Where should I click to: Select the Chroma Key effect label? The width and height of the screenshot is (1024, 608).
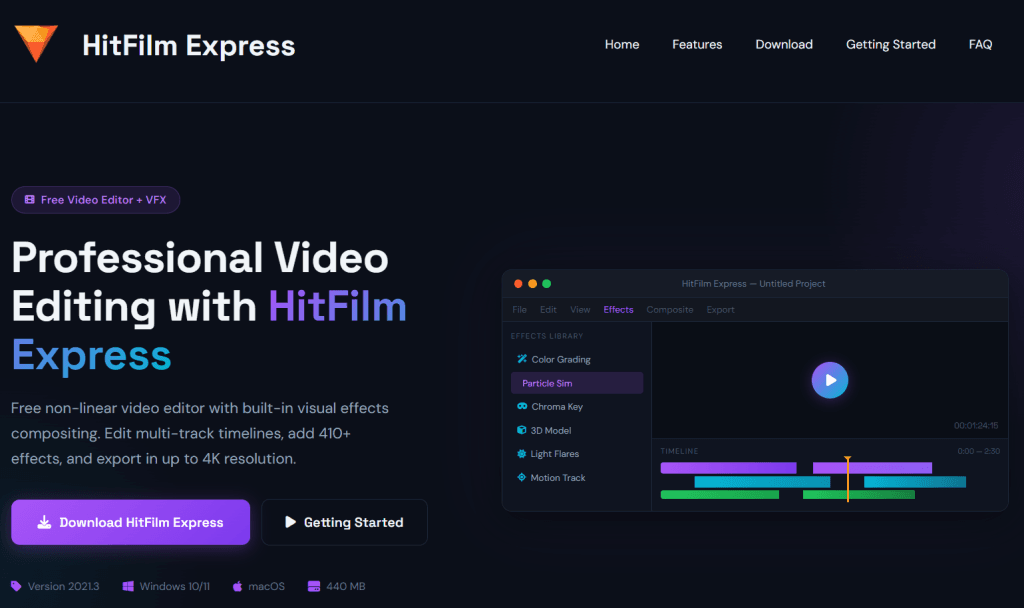[557, 406]
